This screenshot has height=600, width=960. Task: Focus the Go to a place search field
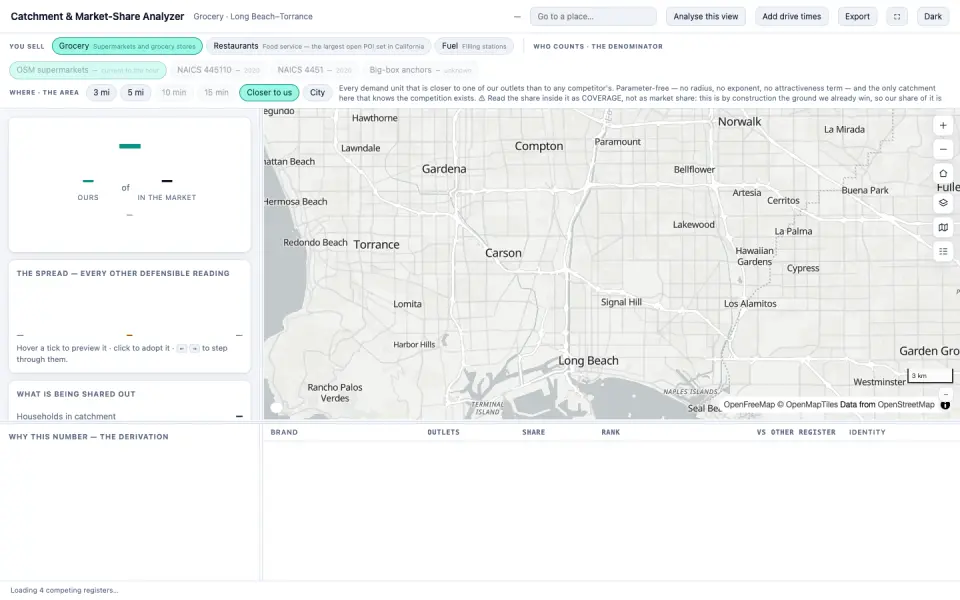[593, 17]
